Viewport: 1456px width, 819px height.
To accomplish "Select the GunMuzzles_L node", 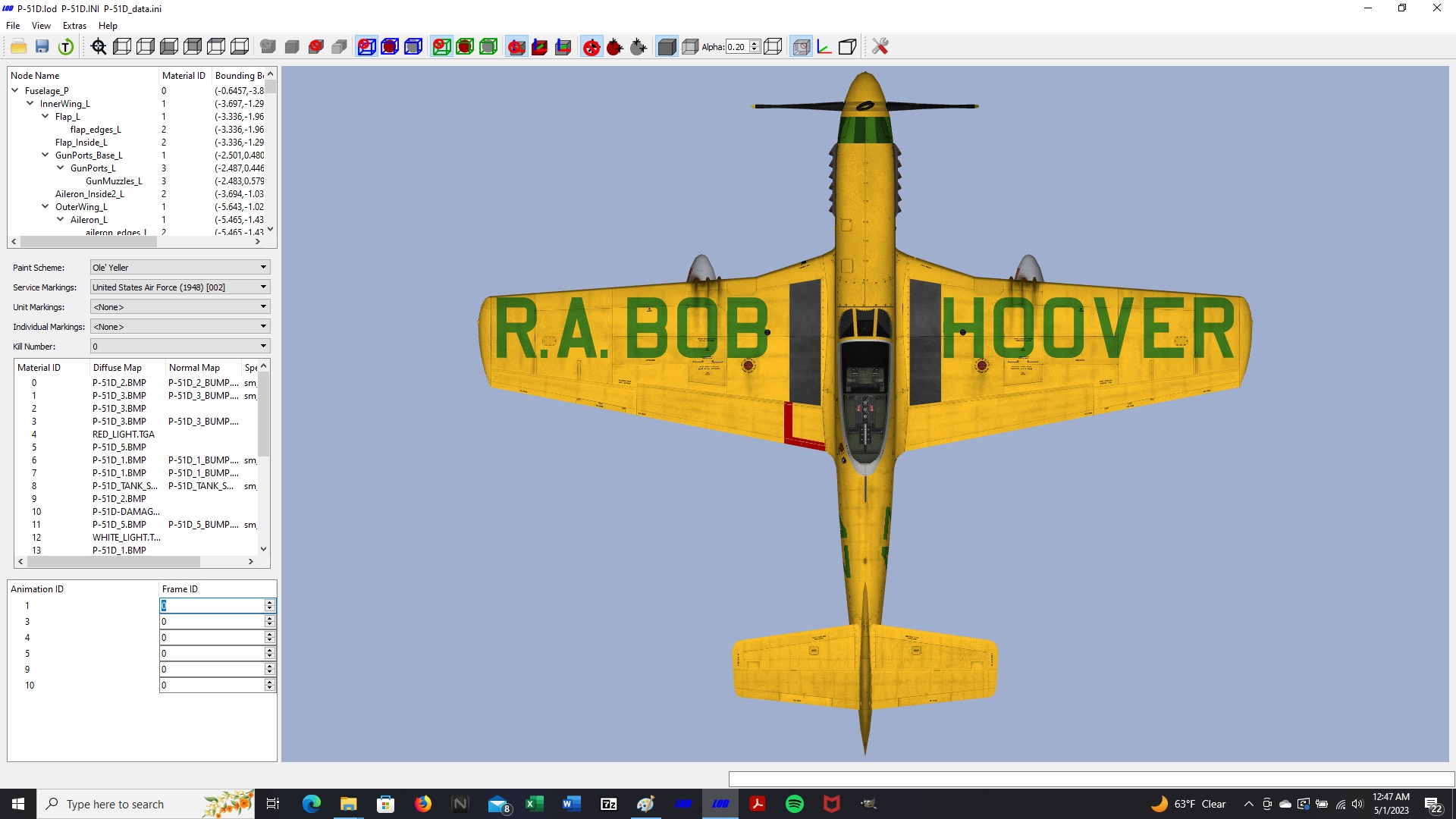I will click(114, 181).
